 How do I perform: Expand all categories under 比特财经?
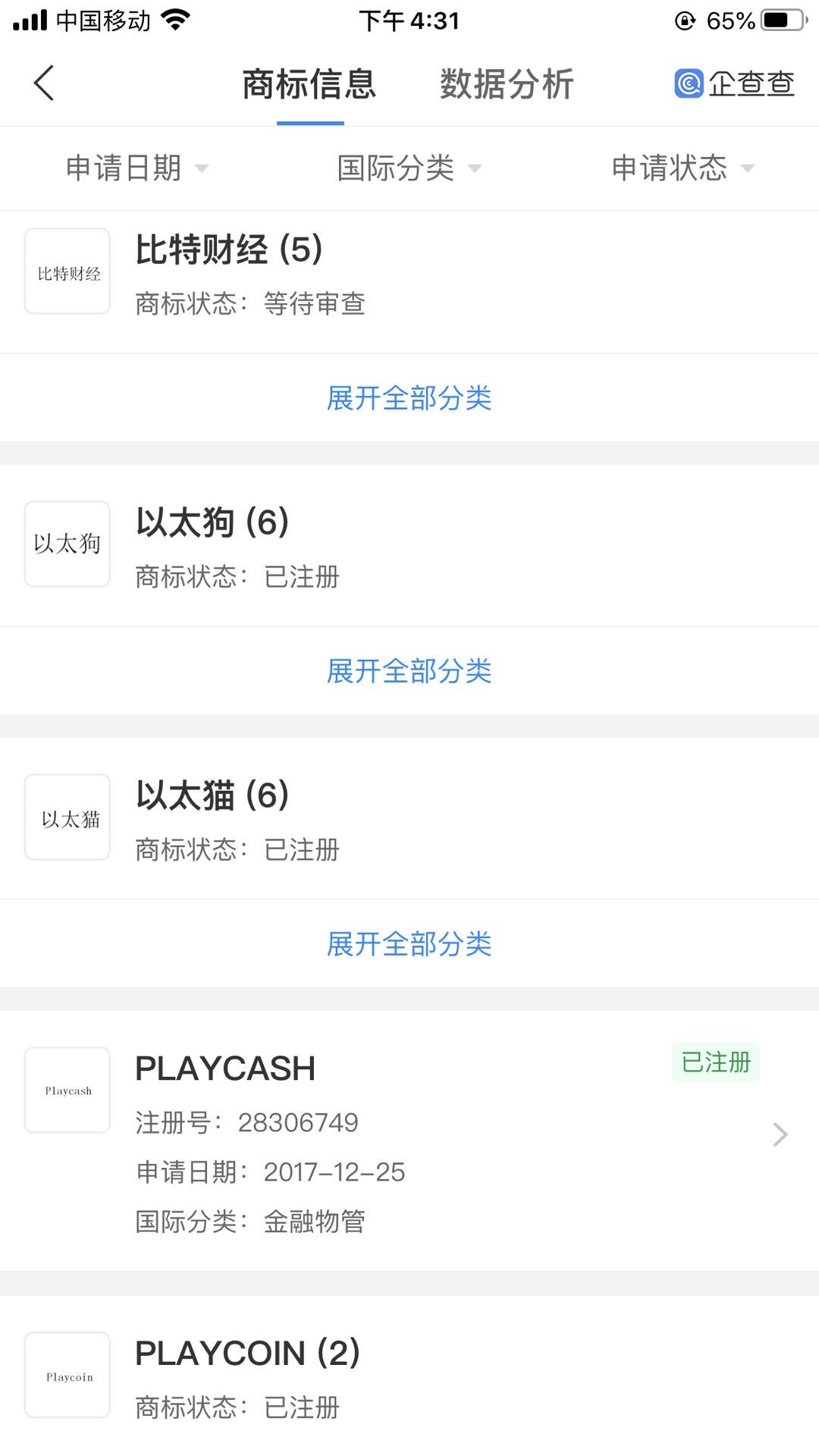409,398
